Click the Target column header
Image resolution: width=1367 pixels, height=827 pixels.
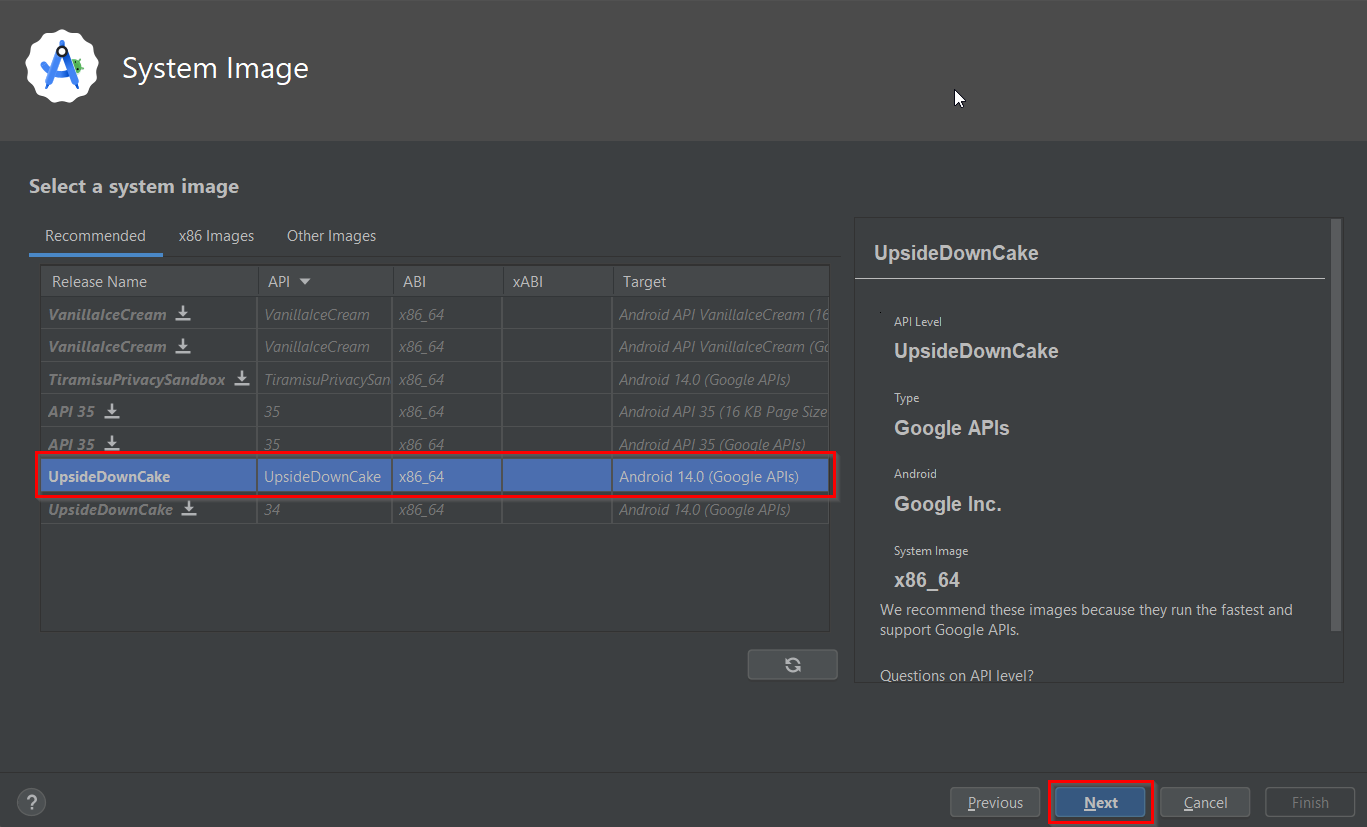(x=721, y=282)
